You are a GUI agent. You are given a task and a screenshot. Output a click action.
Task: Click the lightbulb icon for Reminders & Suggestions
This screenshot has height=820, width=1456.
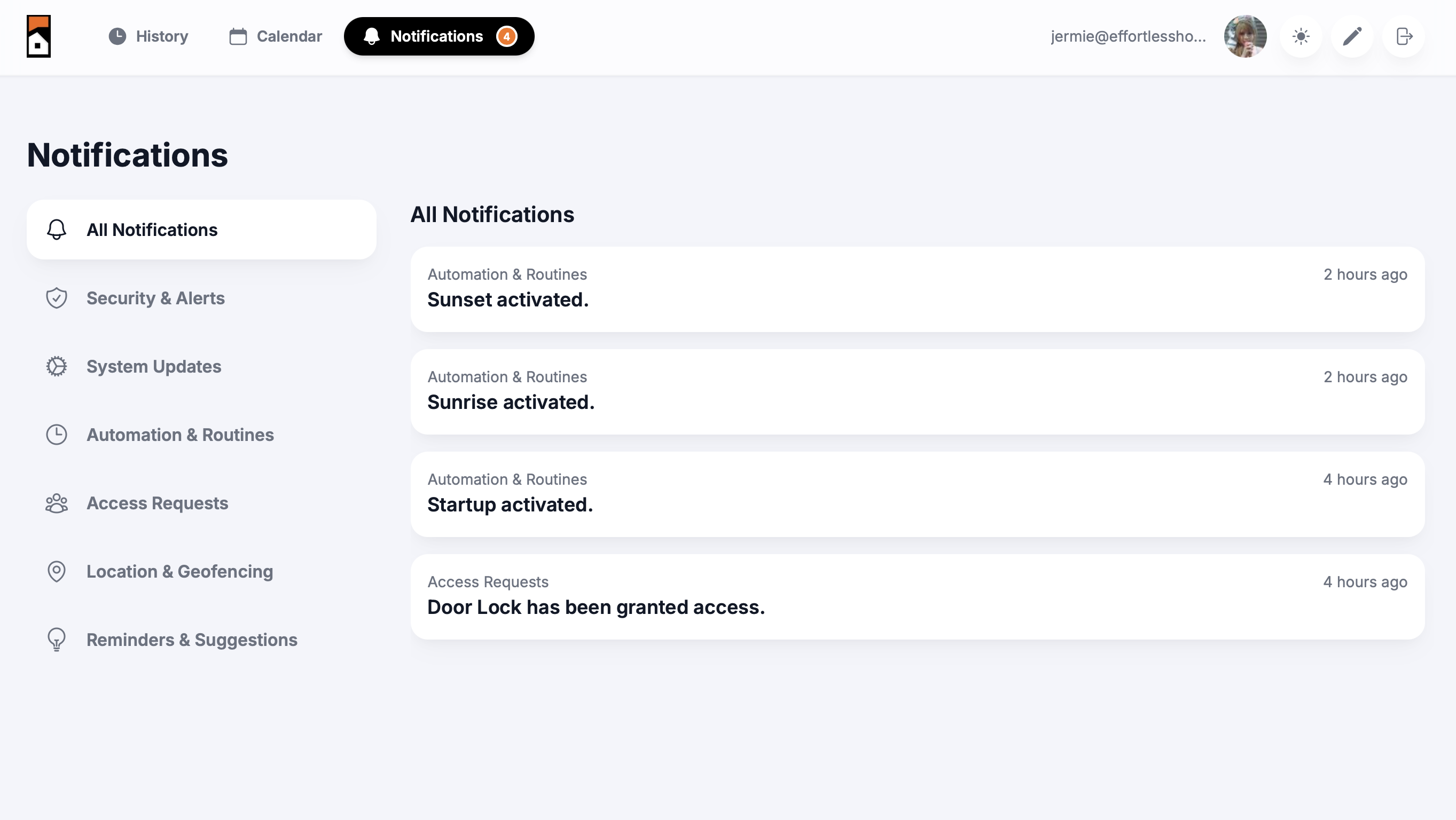[x=56, y=639]
